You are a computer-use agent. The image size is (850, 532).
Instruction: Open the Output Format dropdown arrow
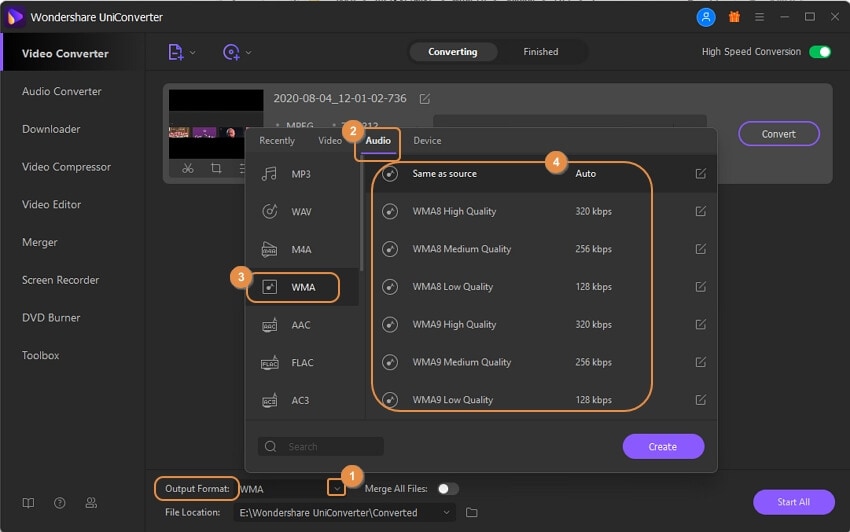click(x=337, y=489)
